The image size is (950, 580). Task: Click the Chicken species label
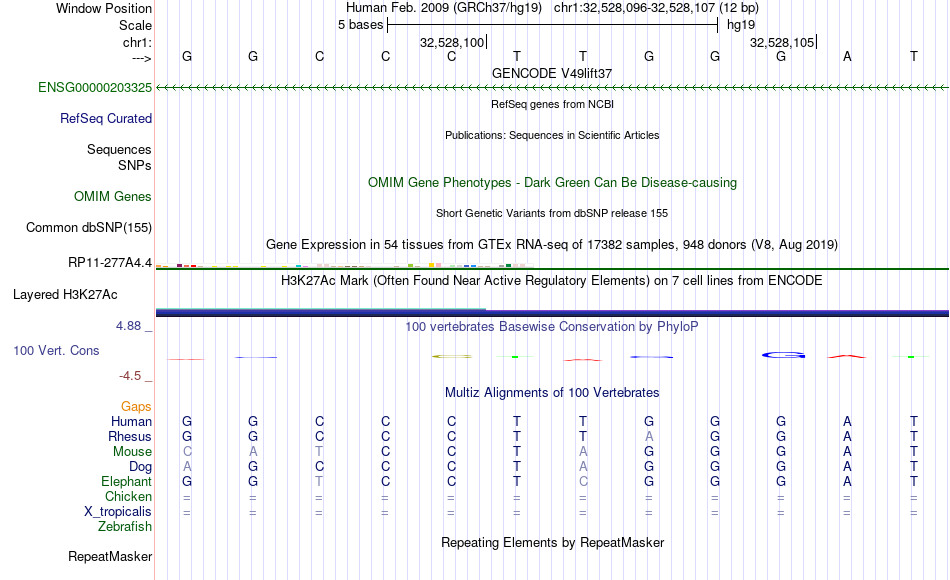click(x=128, y=496)
